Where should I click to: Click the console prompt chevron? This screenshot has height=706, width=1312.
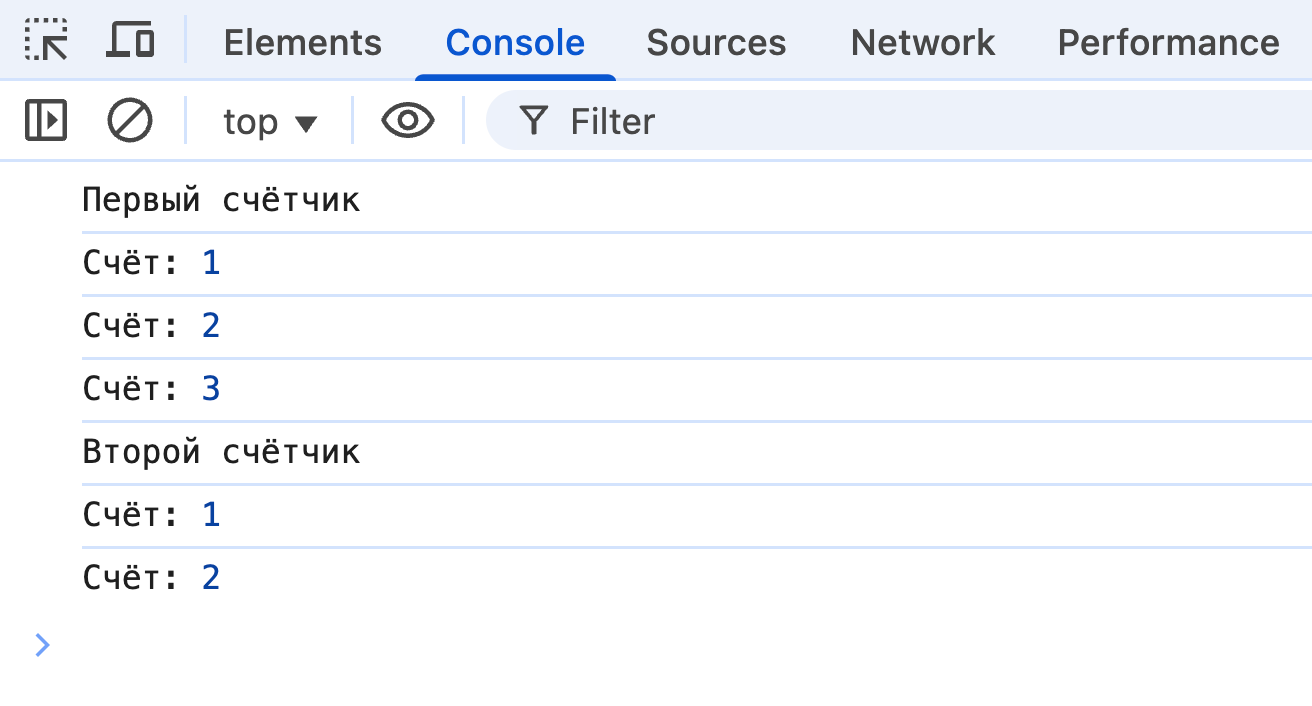tap(42, 645)
